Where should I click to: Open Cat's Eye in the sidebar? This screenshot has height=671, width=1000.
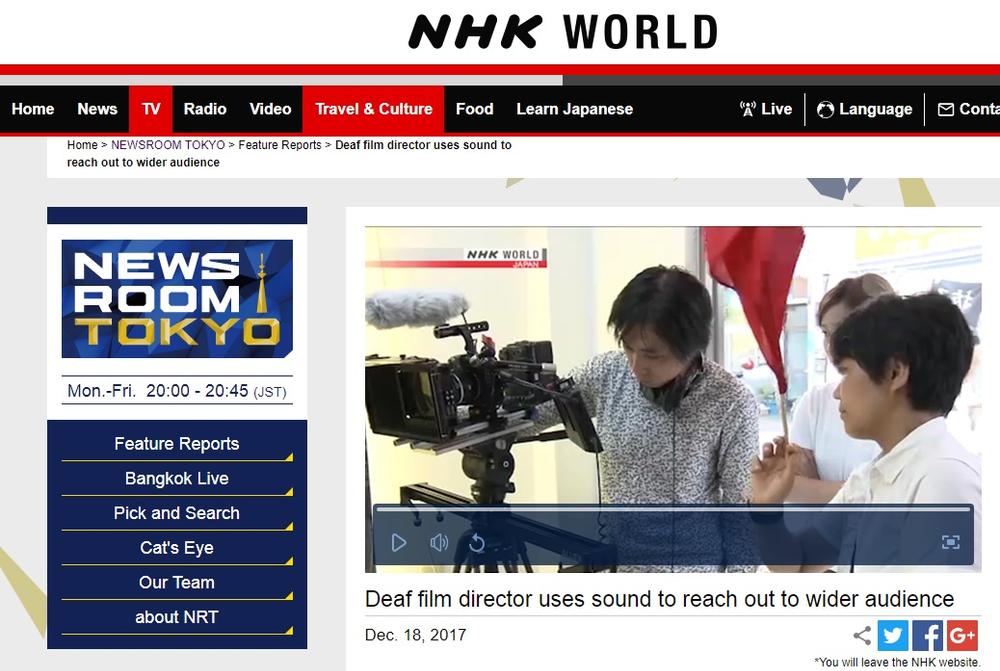(177, 548)
